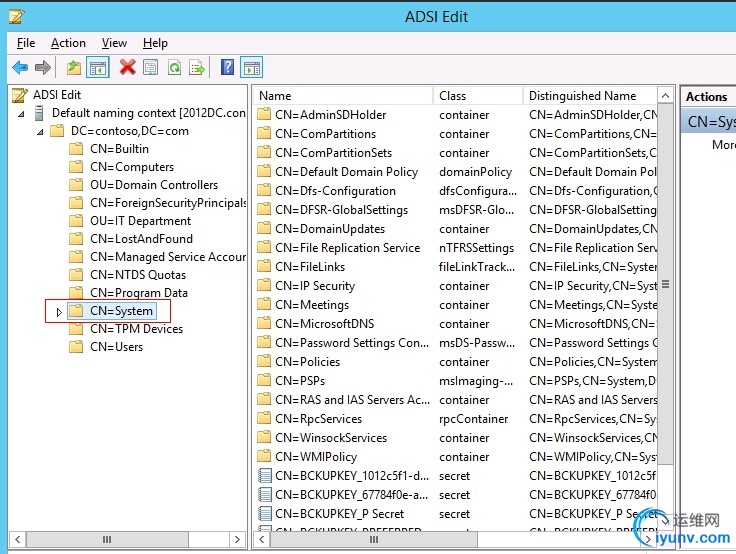Select CN=LostAndFound in the tree
The width and height of the screenshot is (736, 554).
tap(141, 239)
